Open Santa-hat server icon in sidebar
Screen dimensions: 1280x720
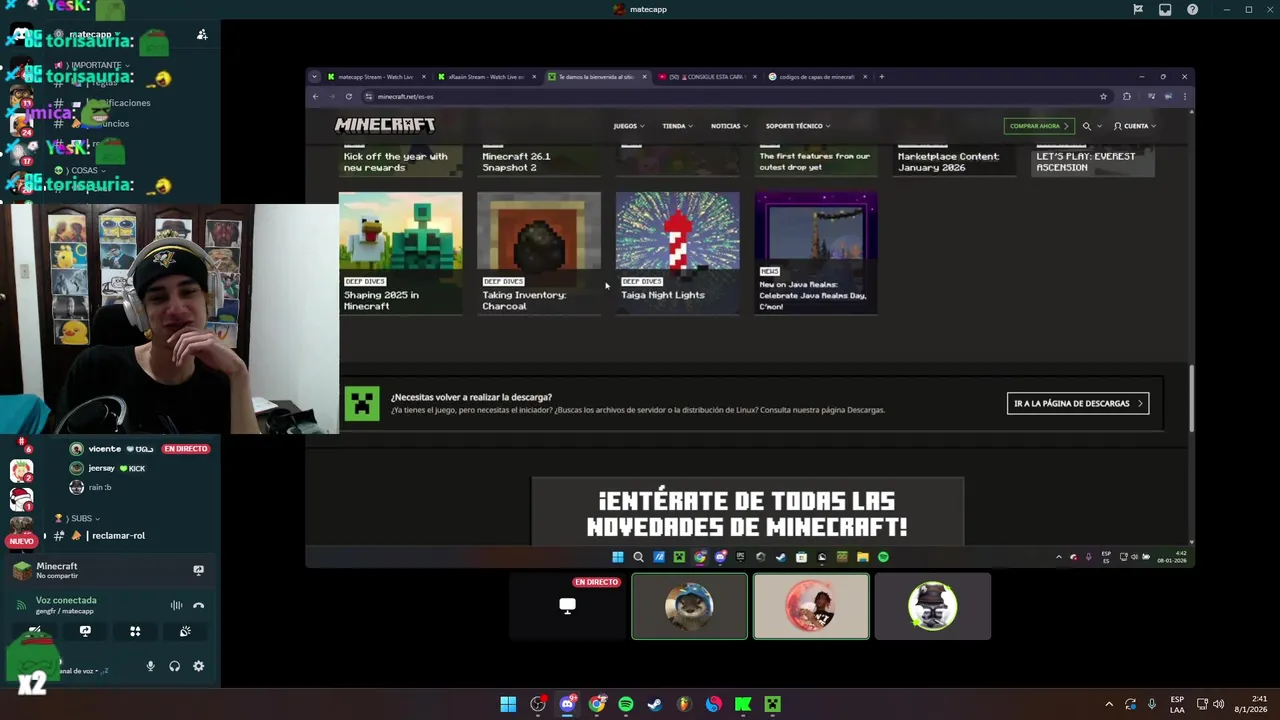[21, 497]
